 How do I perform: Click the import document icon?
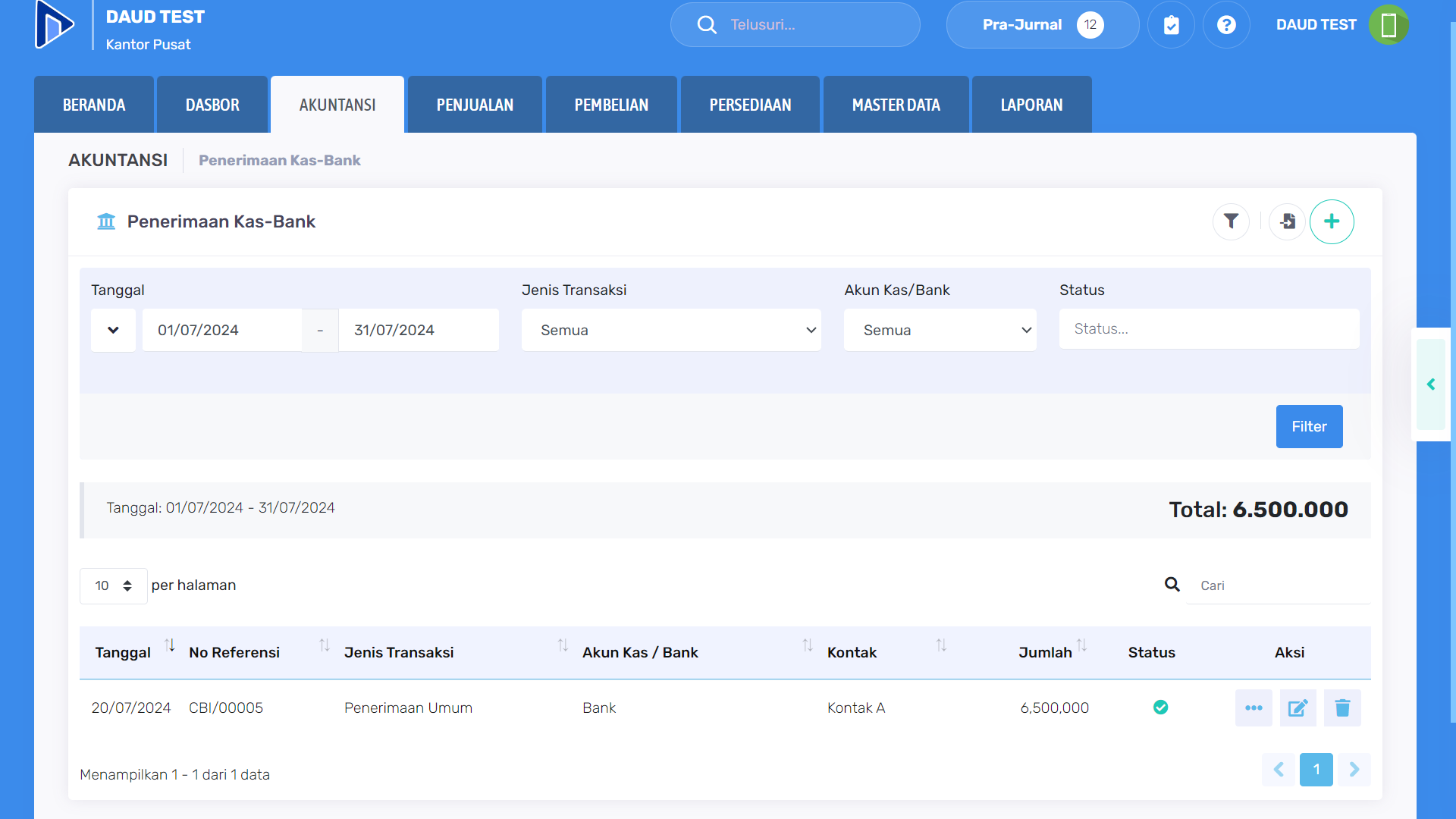(1287, 221)
